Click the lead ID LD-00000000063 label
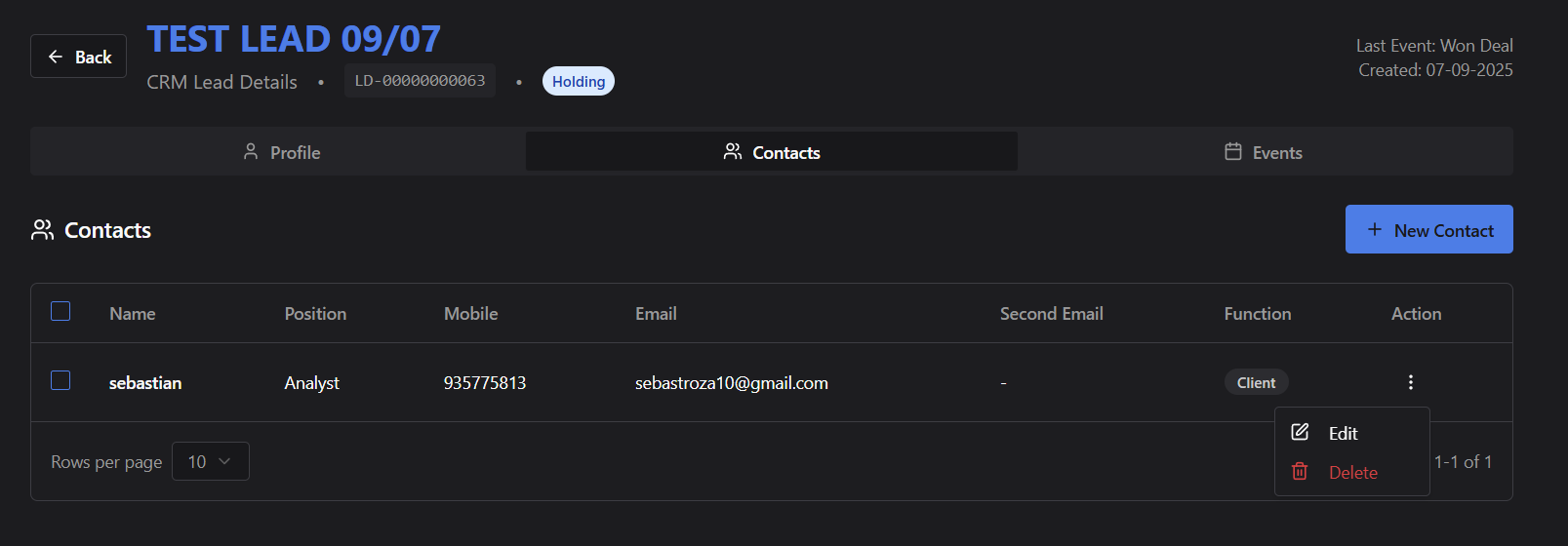Screen dimensions: 1568x546 420,81
